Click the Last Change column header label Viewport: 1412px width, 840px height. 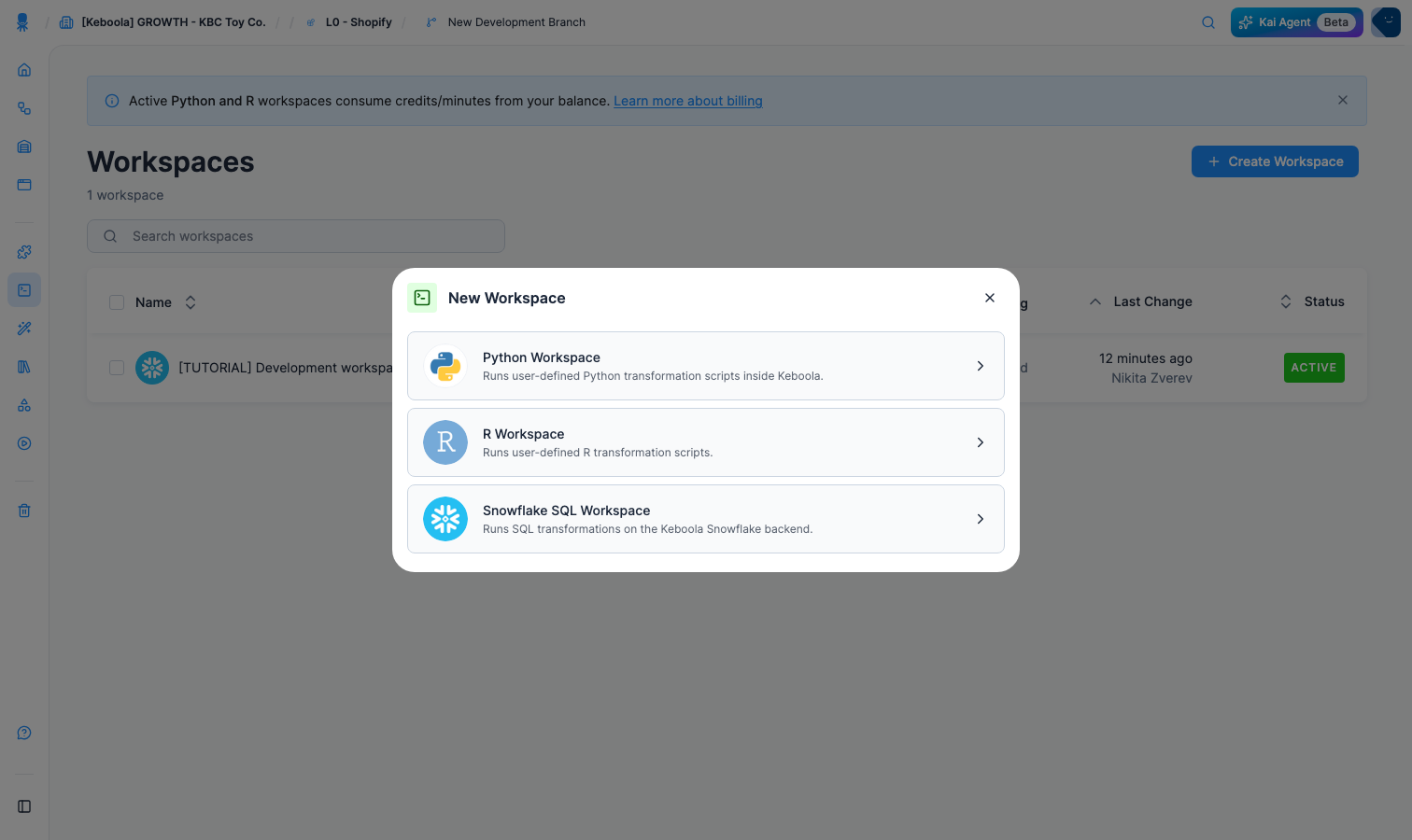coord(1153,301)
